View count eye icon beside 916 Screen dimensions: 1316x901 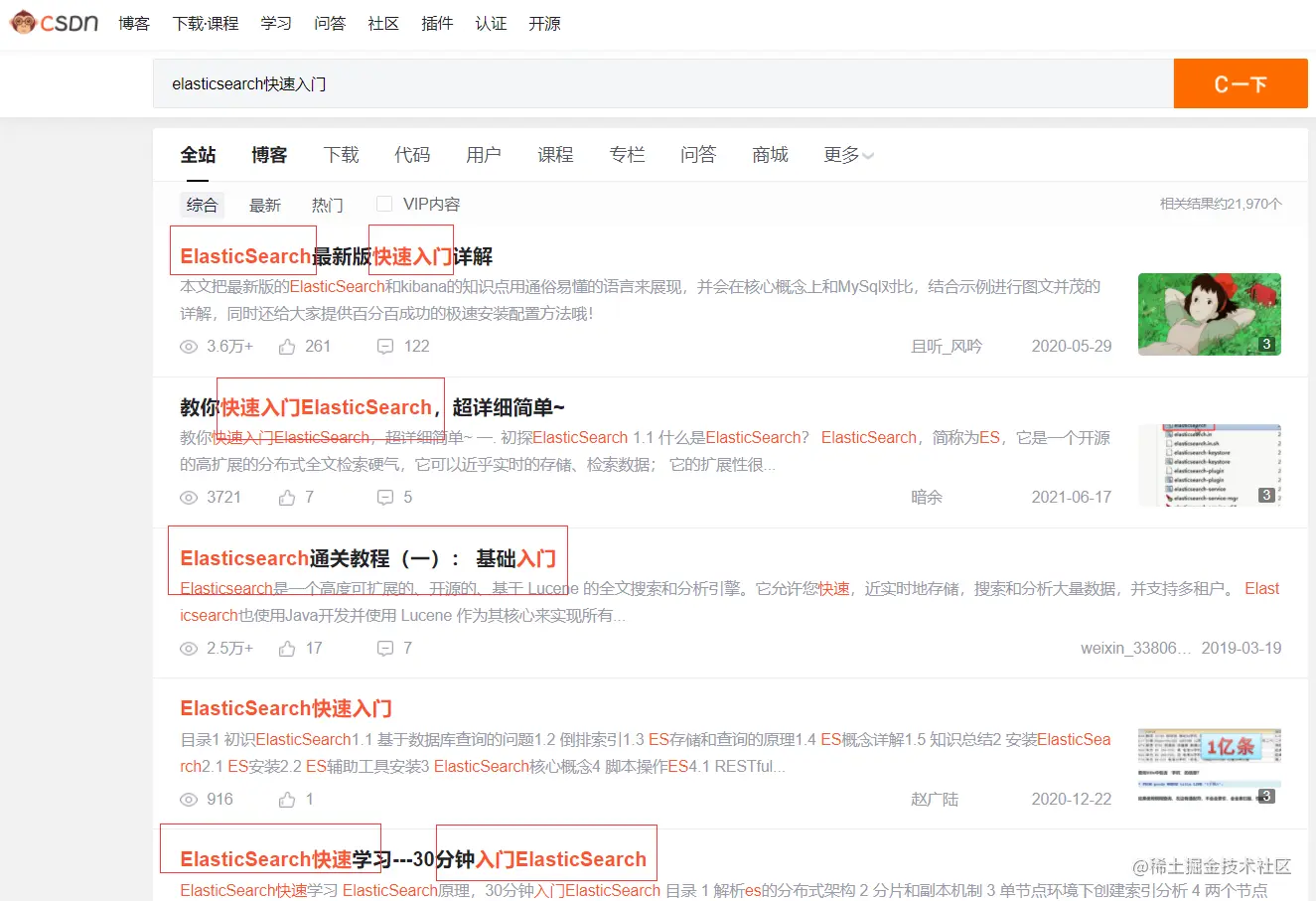pos(189,800)
